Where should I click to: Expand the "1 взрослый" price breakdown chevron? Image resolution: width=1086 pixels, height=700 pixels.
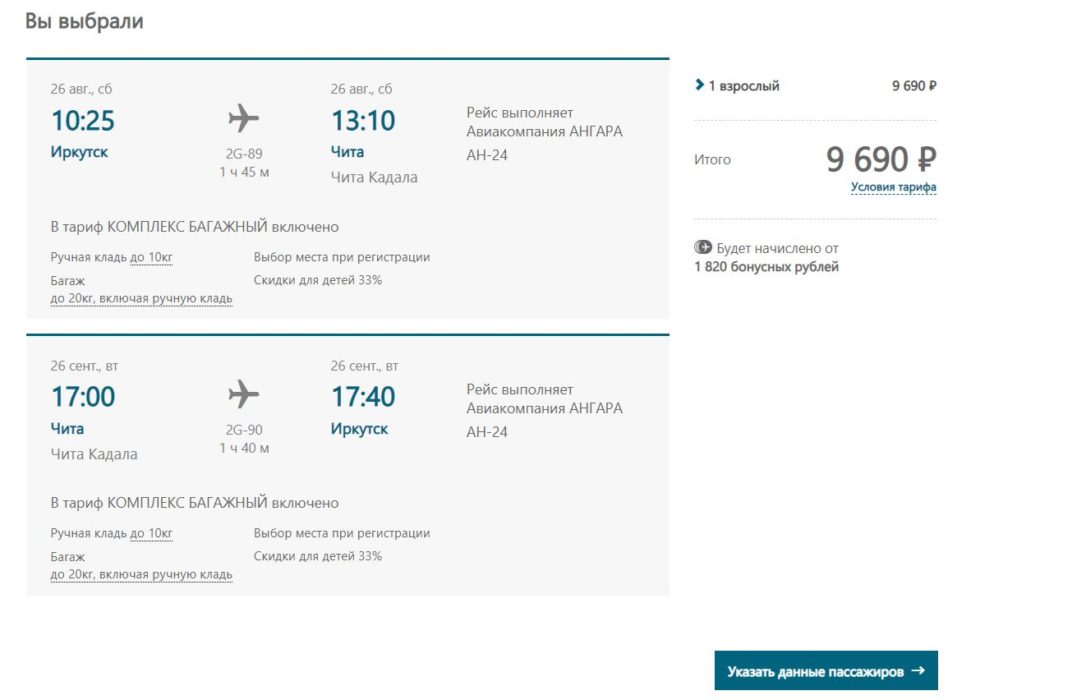pyautogui.click(x=699, y=86)
